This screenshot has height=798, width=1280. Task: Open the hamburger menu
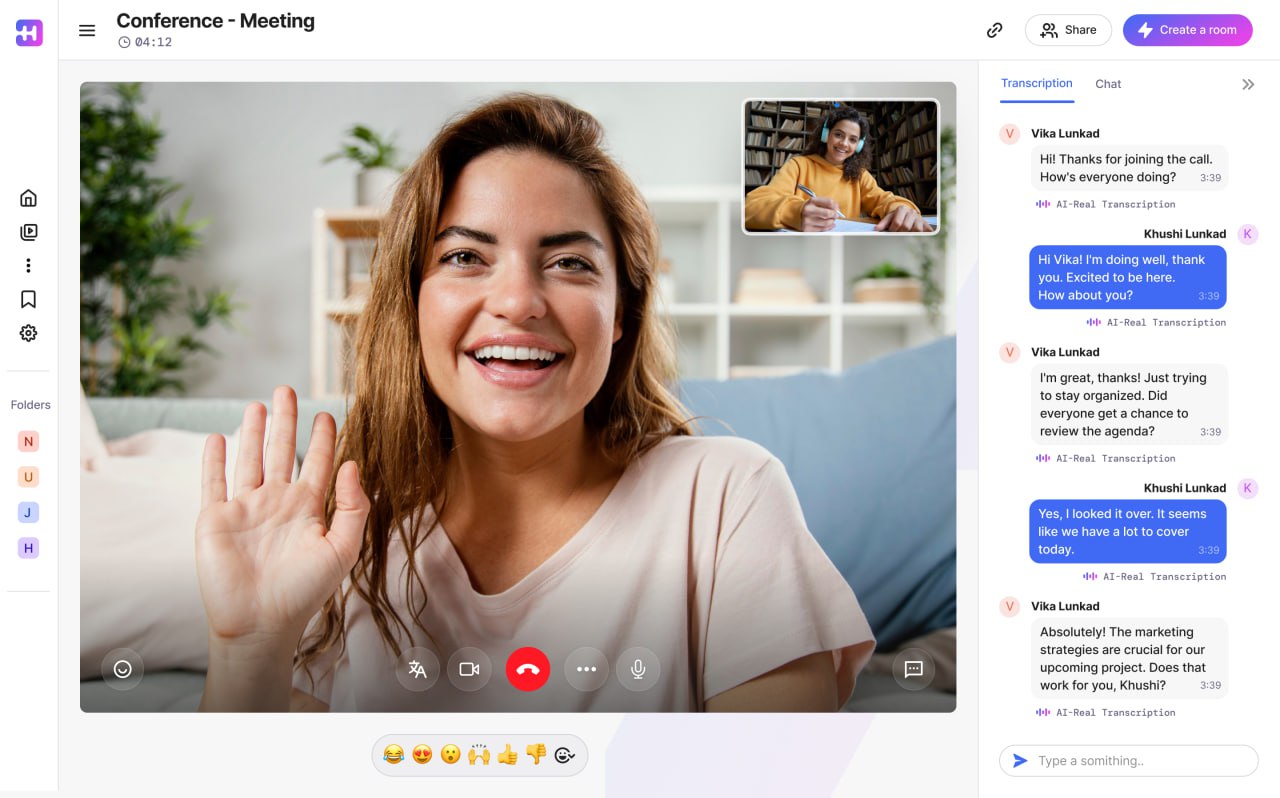pos(87,30)
